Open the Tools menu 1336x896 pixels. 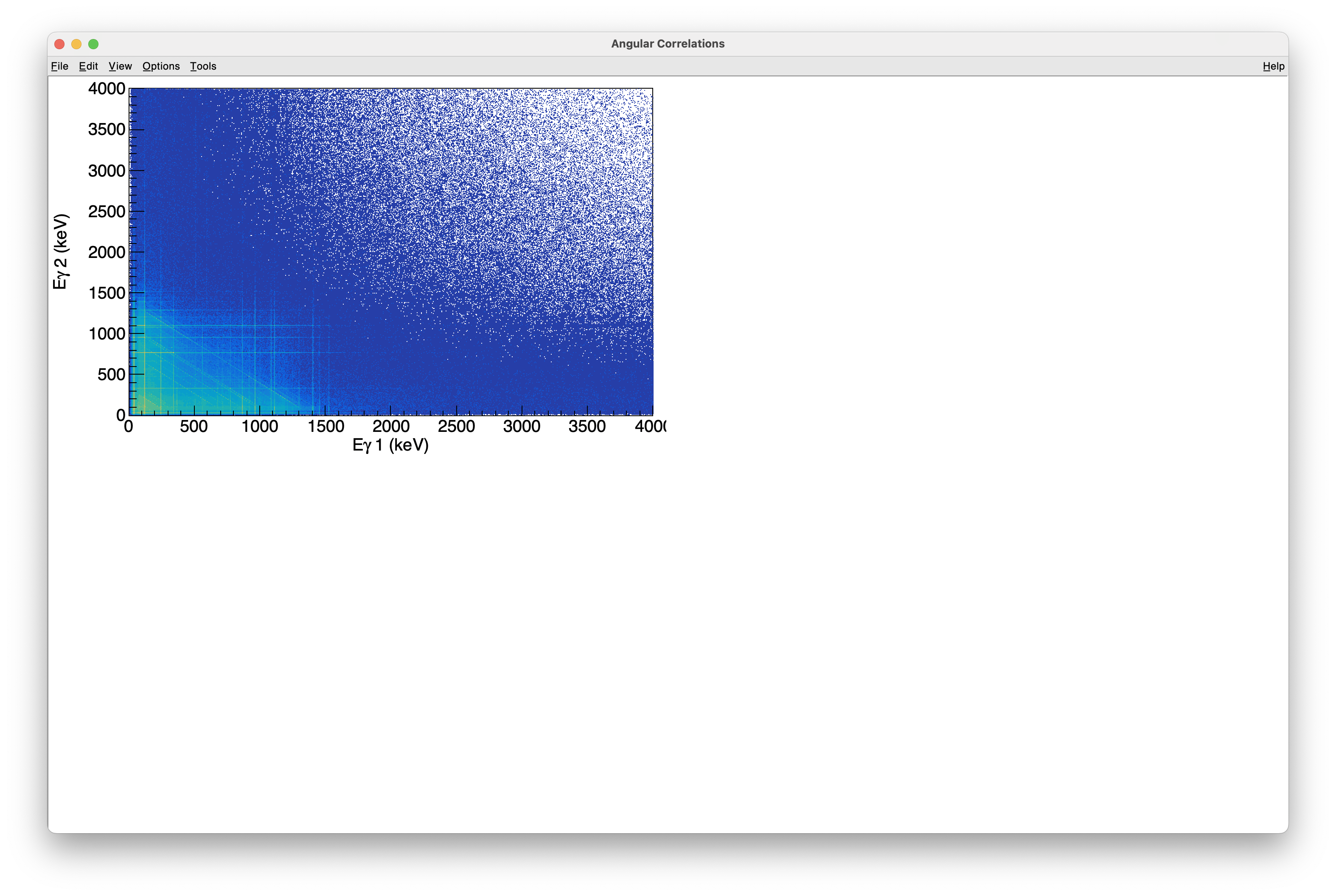coord(203,66)
